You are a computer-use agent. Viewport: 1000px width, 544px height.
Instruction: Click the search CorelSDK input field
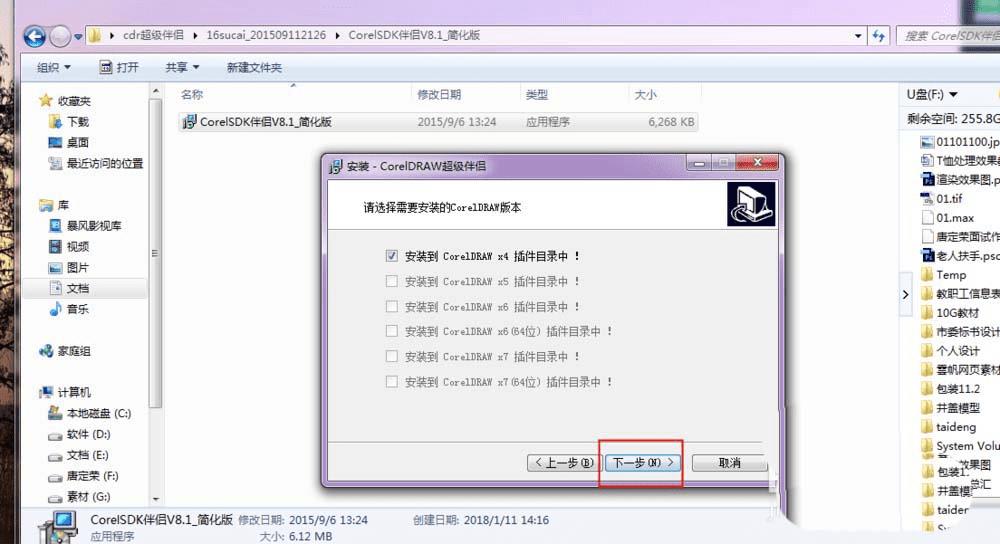tap(948, 36)
